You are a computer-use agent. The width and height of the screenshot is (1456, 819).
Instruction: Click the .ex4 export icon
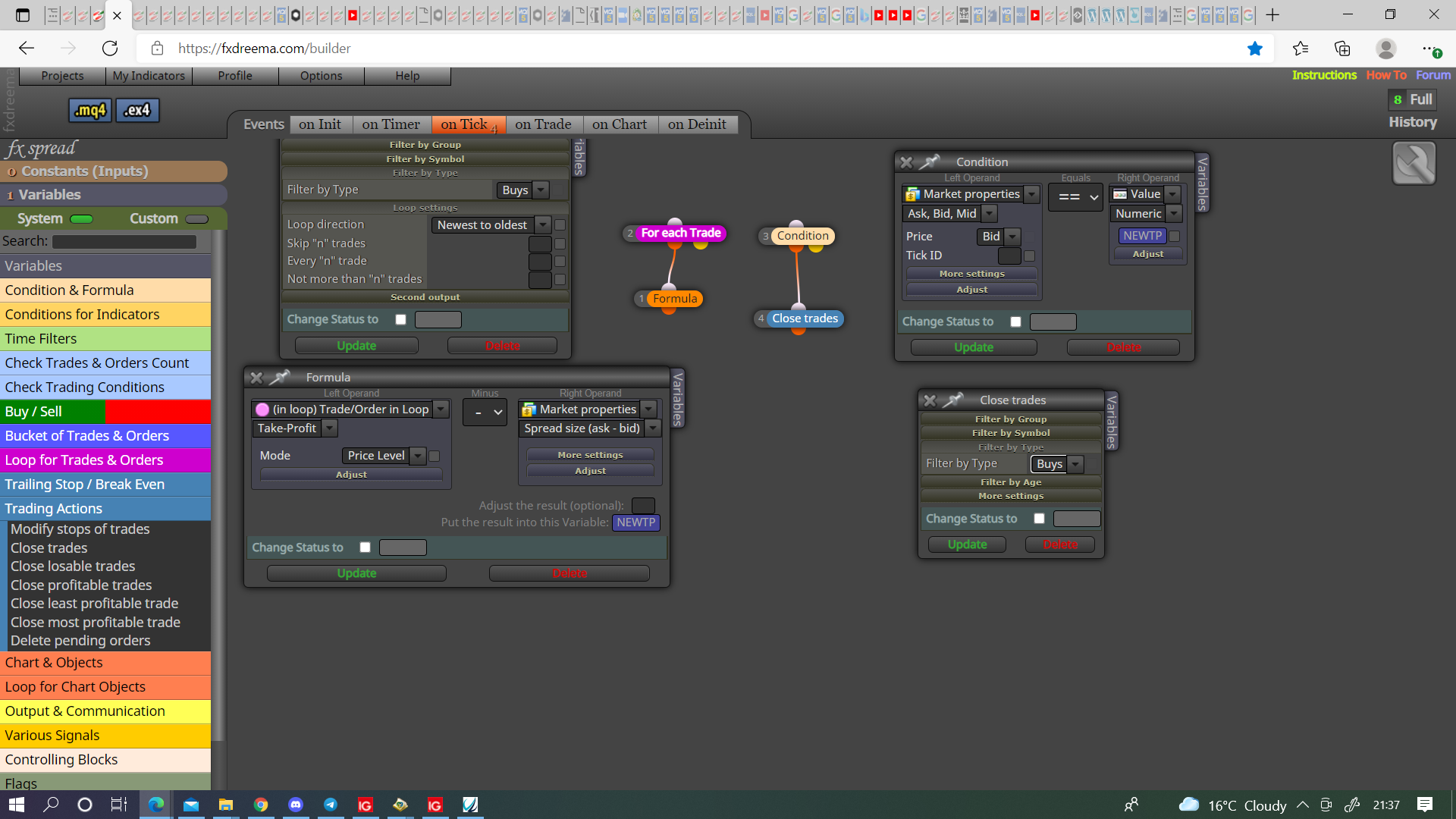point(137,110)
